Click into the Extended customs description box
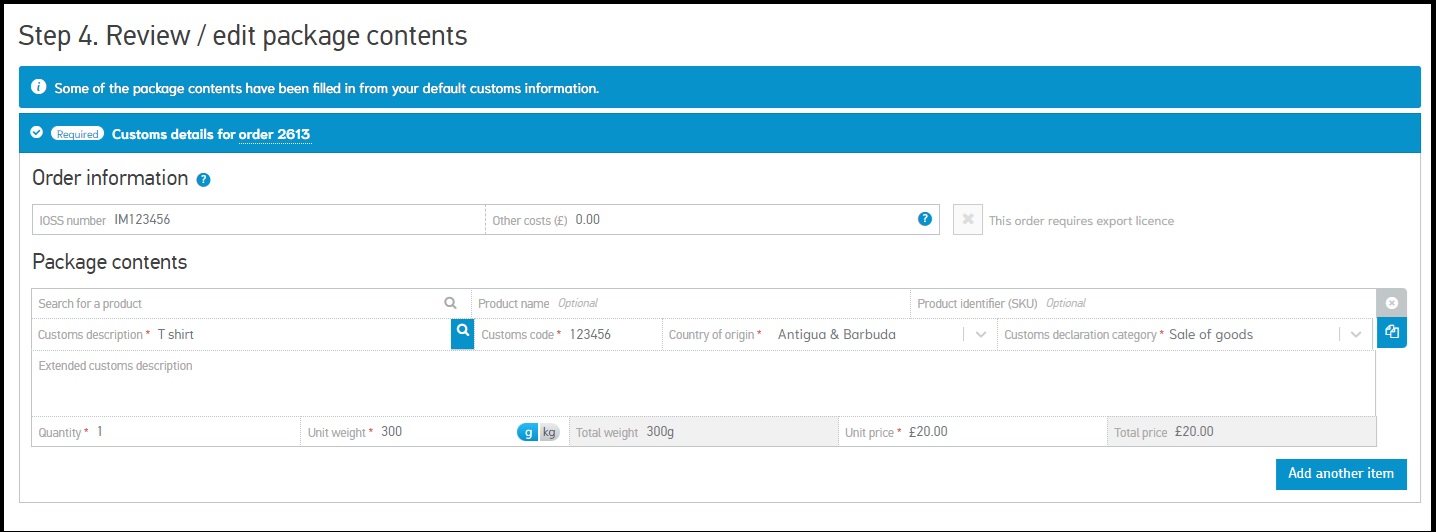1436x532 pixels. click(700, 385)
